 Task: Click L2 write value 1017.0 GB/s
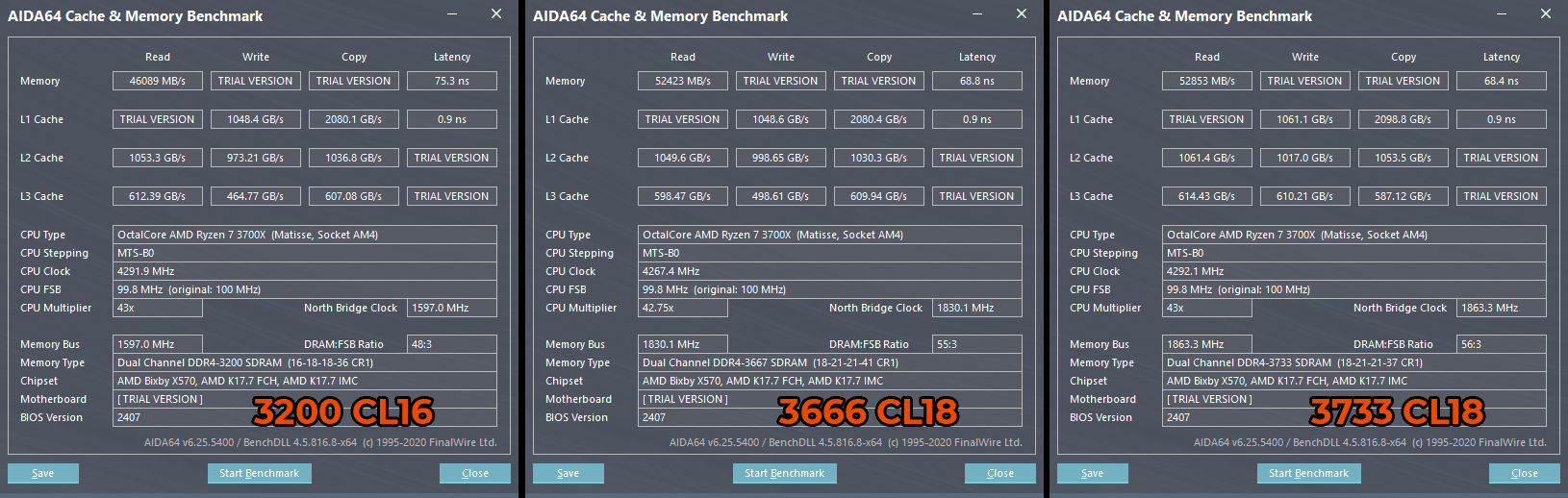[x=1305, y=158]
